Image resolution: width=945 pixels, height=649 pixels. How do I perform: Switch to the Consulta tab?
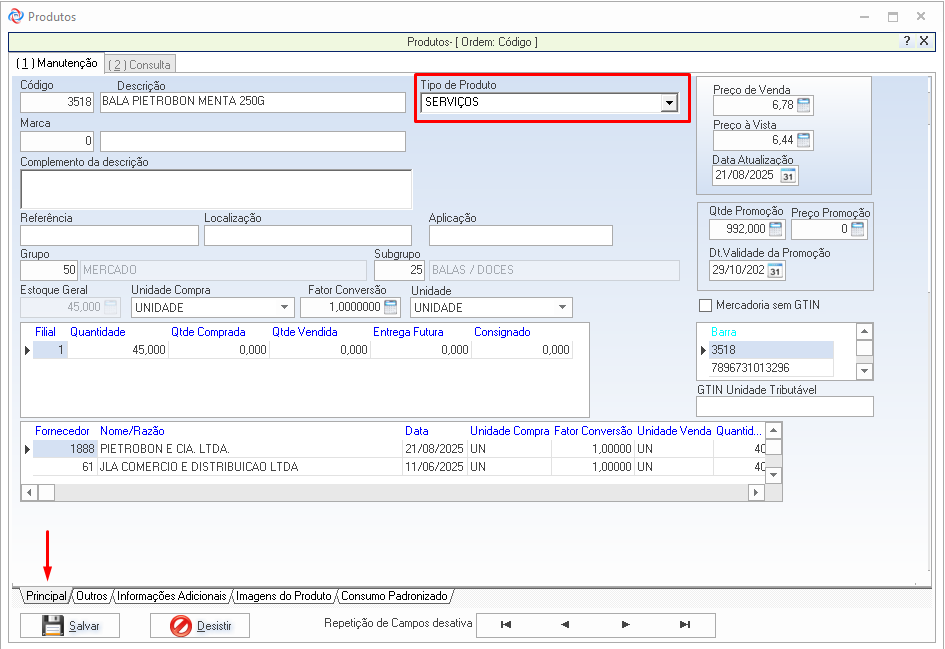pyautogui.click(x=140, y=64)
